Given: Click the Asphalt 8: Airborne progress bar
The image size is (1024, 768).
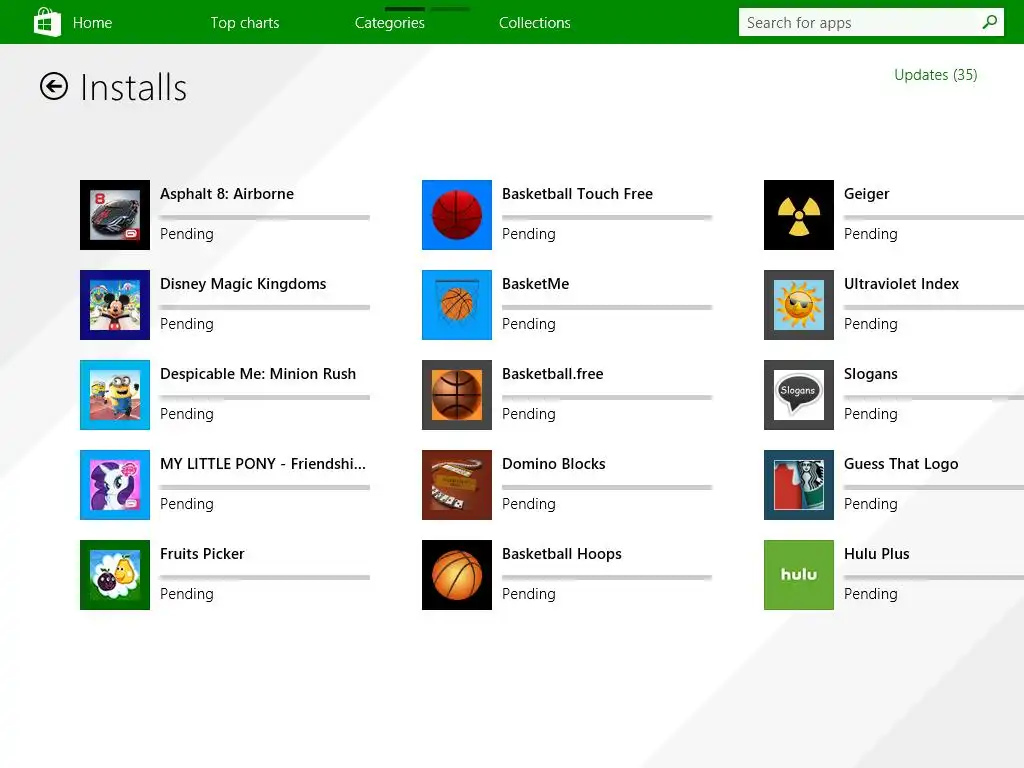Looking at the screenshot, I should (x=265, y=217).
